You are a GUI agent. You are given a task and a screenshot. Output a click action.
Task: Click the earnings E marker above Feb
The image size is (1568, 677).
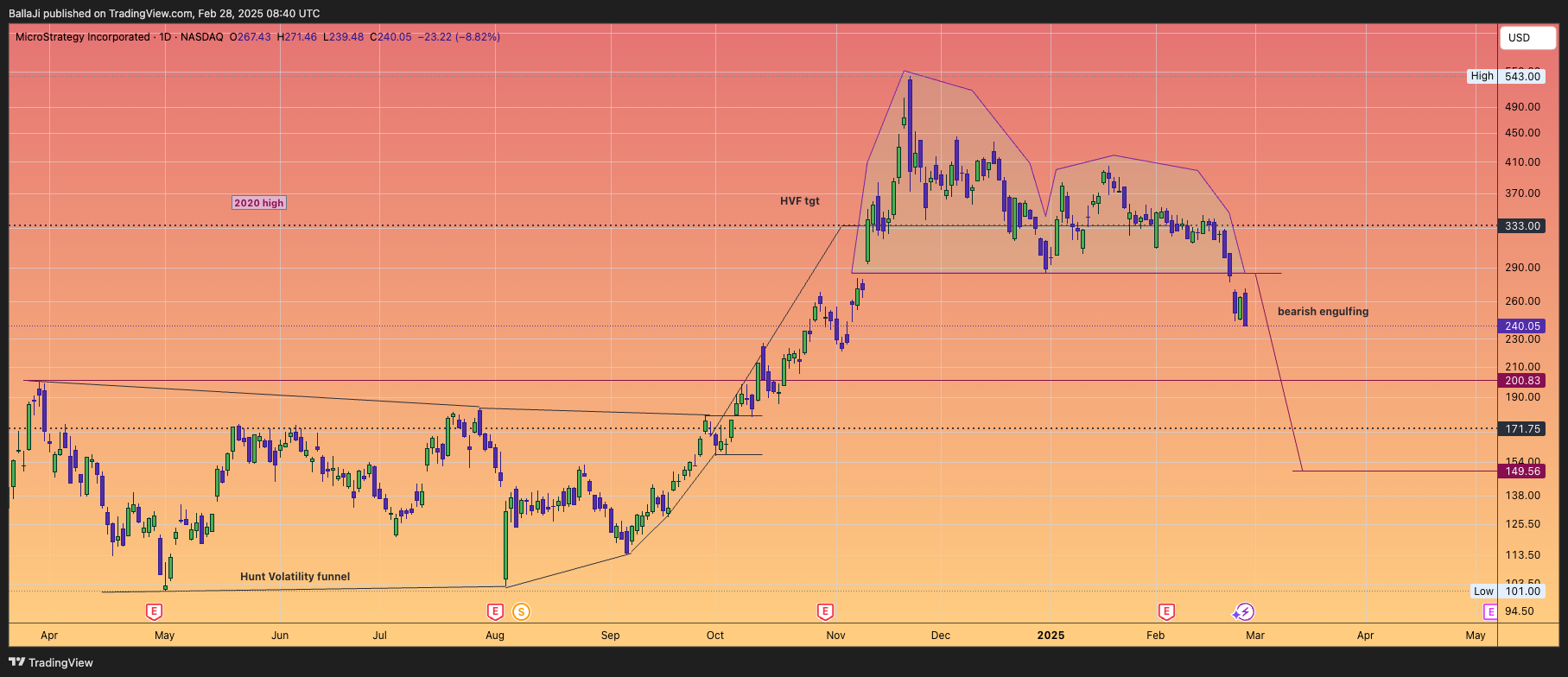click(1166, 612)
